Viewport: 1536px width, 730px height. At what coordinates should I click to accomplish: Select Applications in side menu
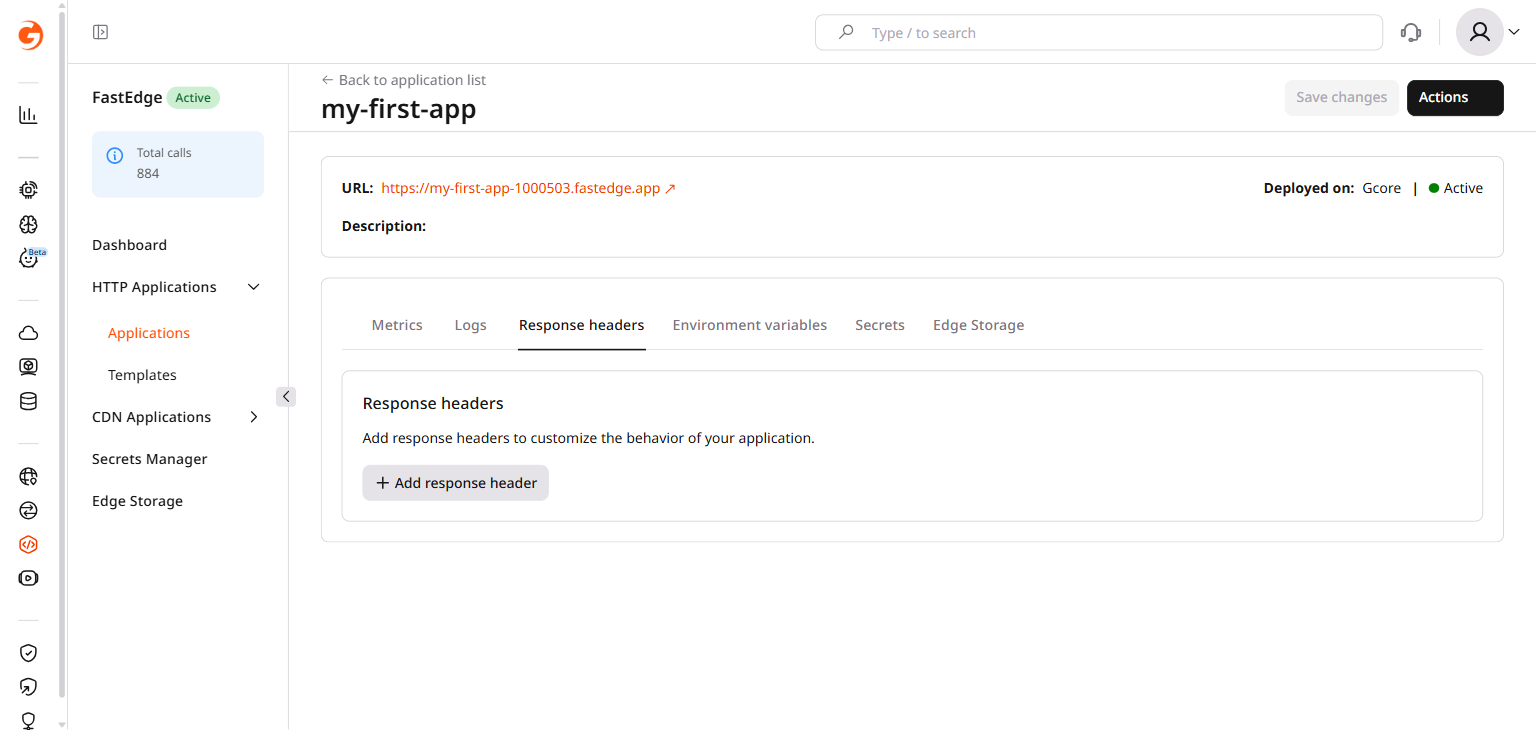pos(149,333)
